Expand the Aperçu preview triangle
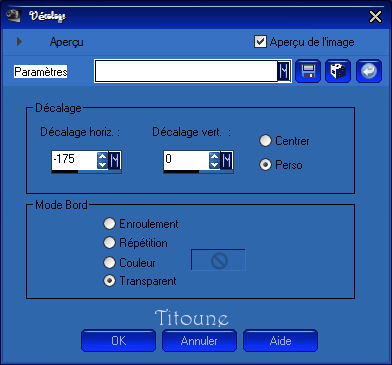This screenshot has height=365, width=392. click(x=19, y=42)
